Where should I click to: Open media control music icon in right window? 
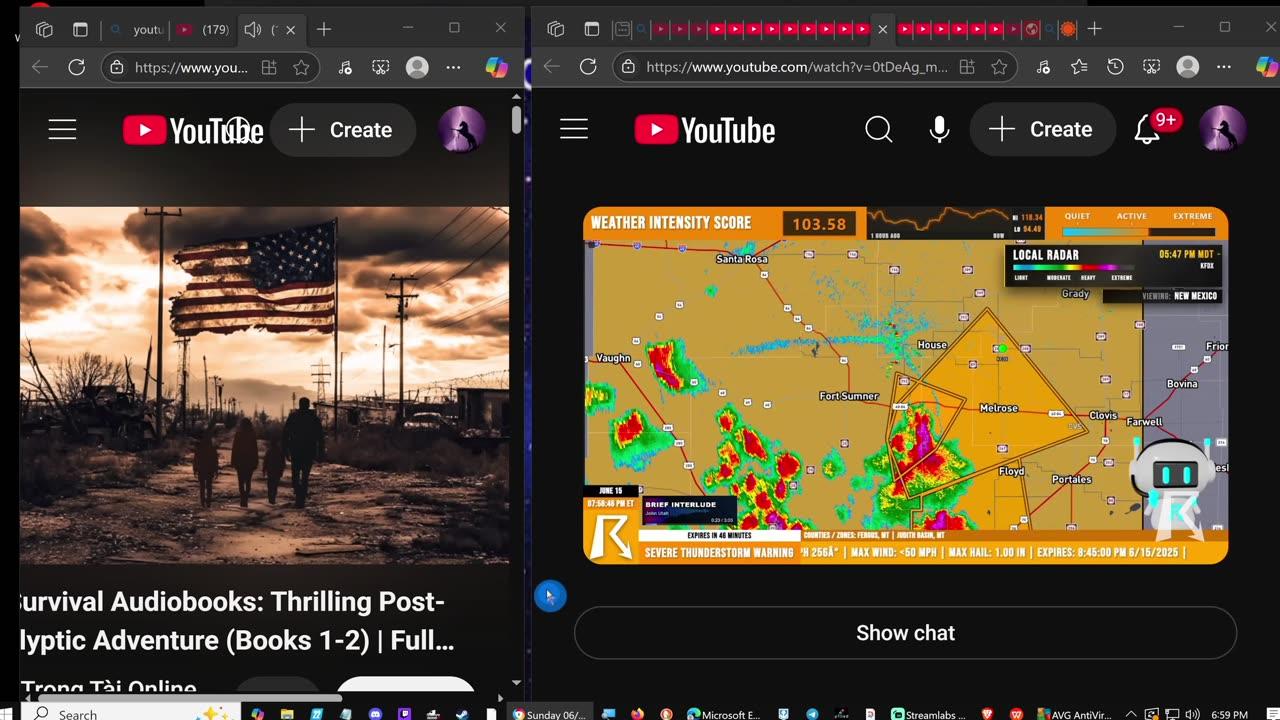tap(1043, 67)
